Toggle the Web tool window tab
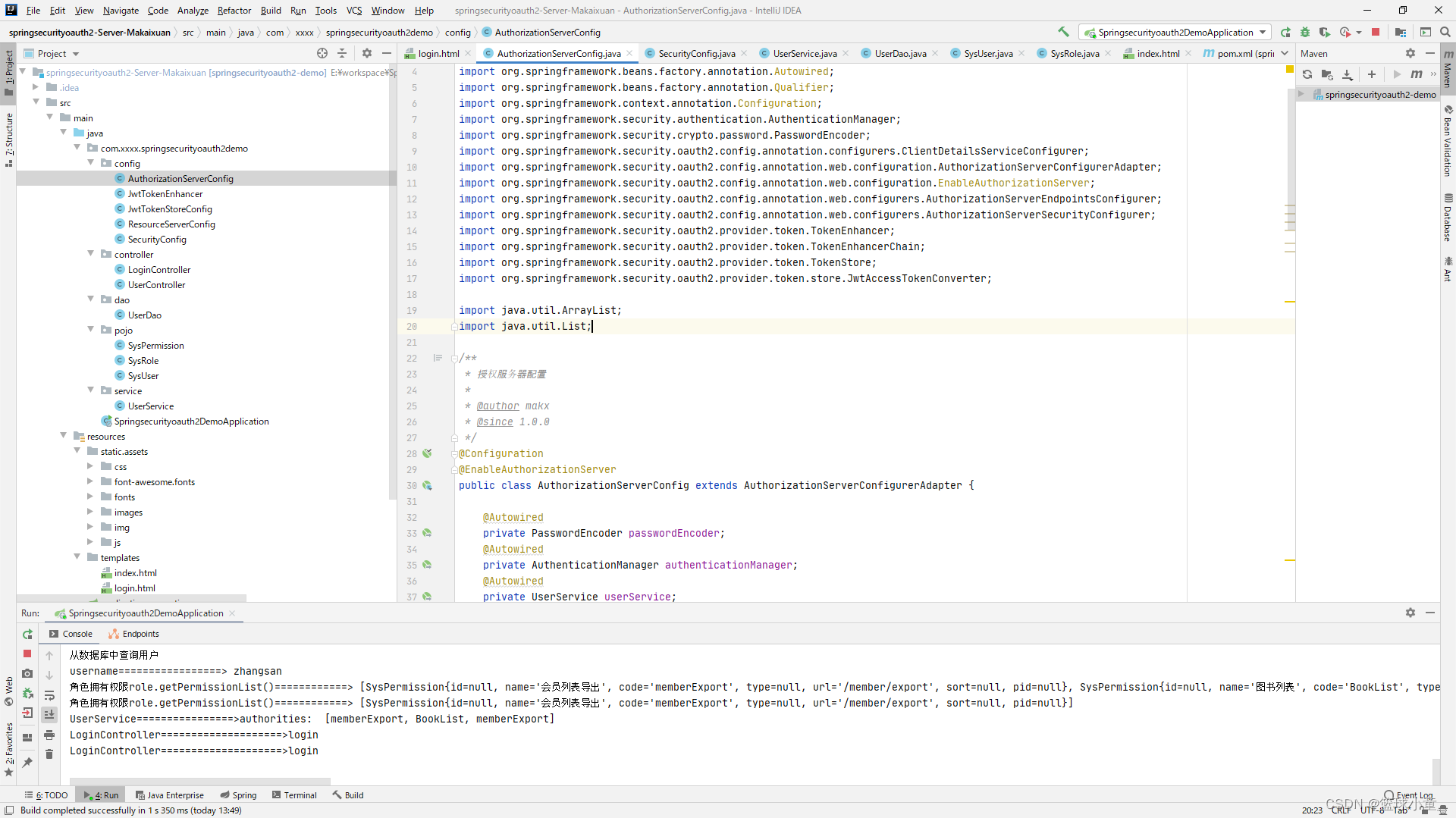 click(x=8, y=691)
